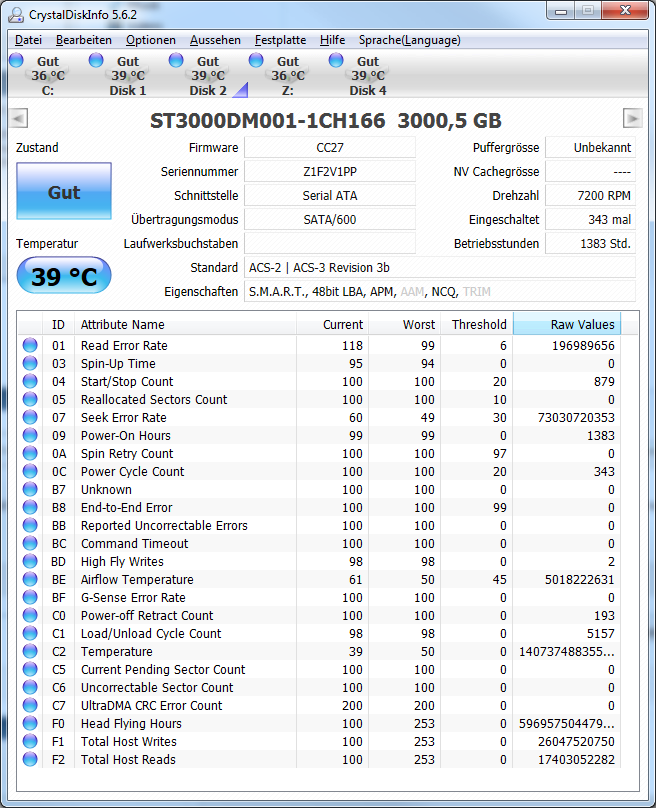Image resolution: width=656 pixels, height=808 pixels.
Task: Click status orb for Power Cycle Count
Action: point(30,472)
